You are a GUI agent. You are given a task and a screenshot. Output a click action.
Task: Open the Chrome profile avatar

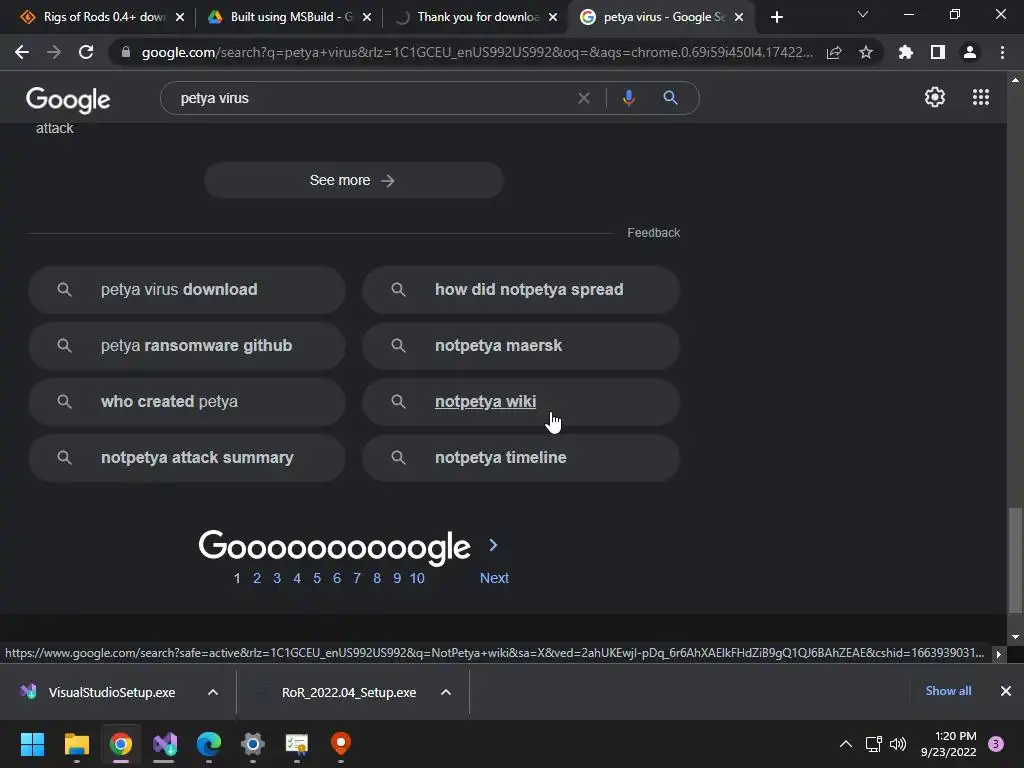pos(970,52)
